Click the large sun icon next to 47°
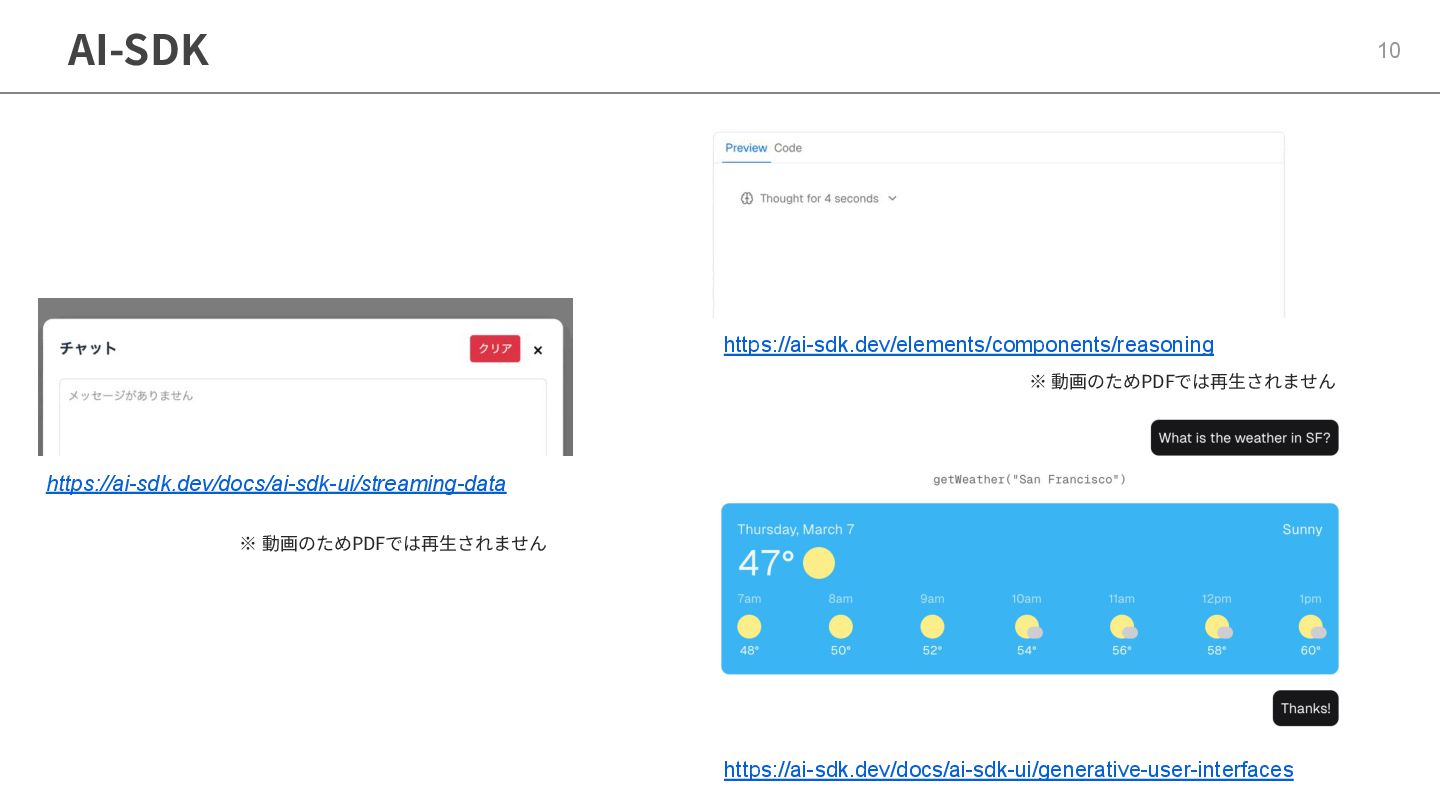Image resolution: width=1440 pixels, height=810 pixels. [819, 563]
